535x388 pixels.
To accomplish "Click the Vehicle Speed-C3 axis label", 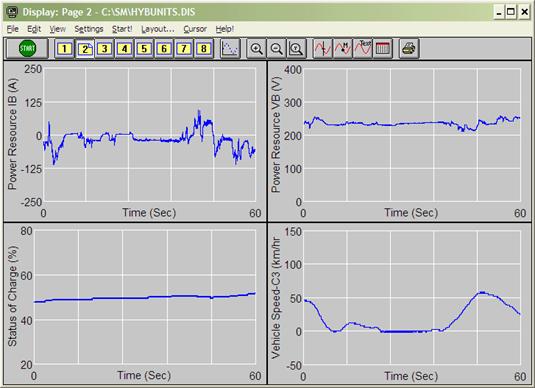I will pos(275,298).
